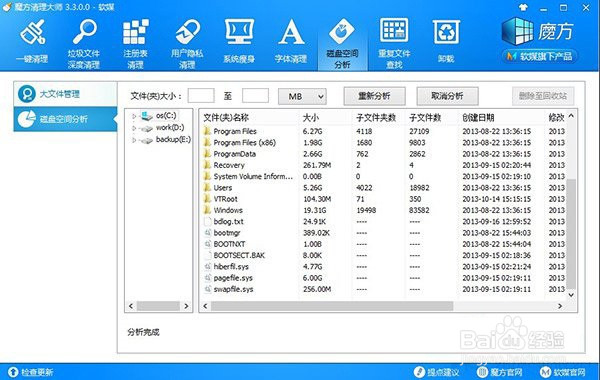Select BOOTNXT file row
The image size is (600, 380).
(383, 244)
